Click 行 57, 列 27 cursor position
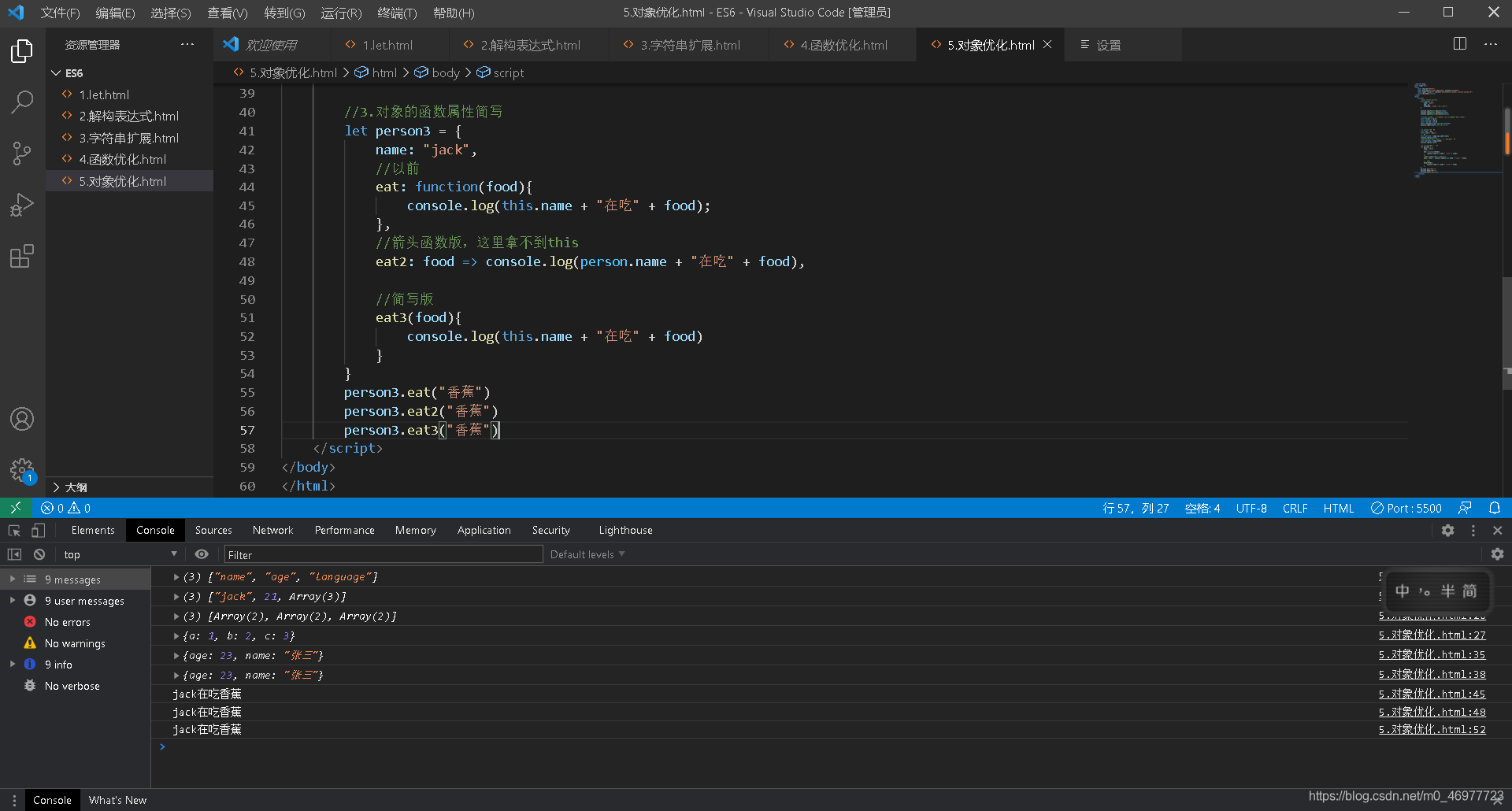This screenshot has height=811, width=1512. click(1136, 508)
